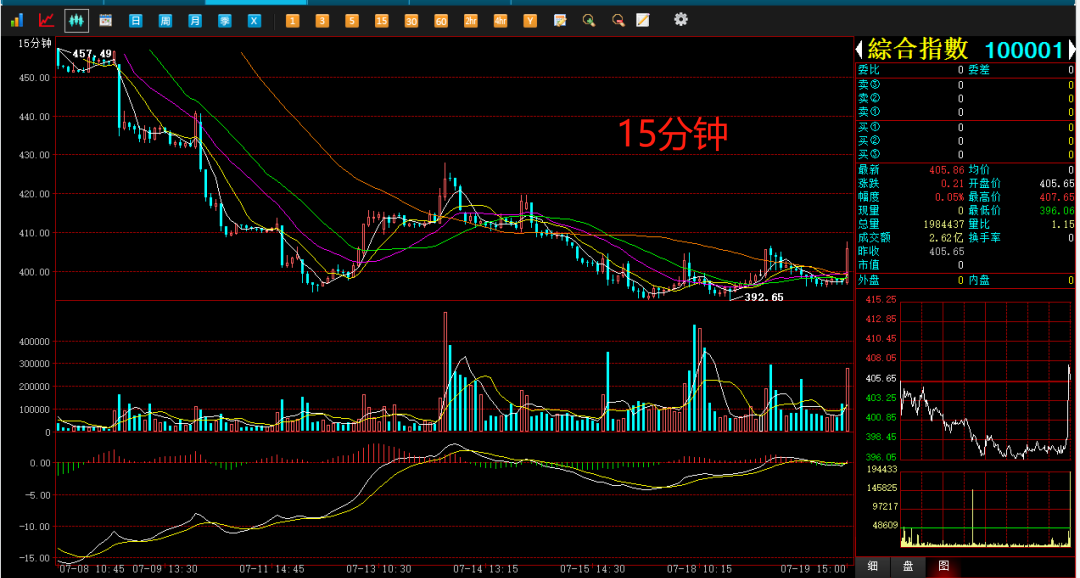Select the 60-minute timeframe button
The height and width of the screenshot is (578, 1080).
(x=441, y=21)
